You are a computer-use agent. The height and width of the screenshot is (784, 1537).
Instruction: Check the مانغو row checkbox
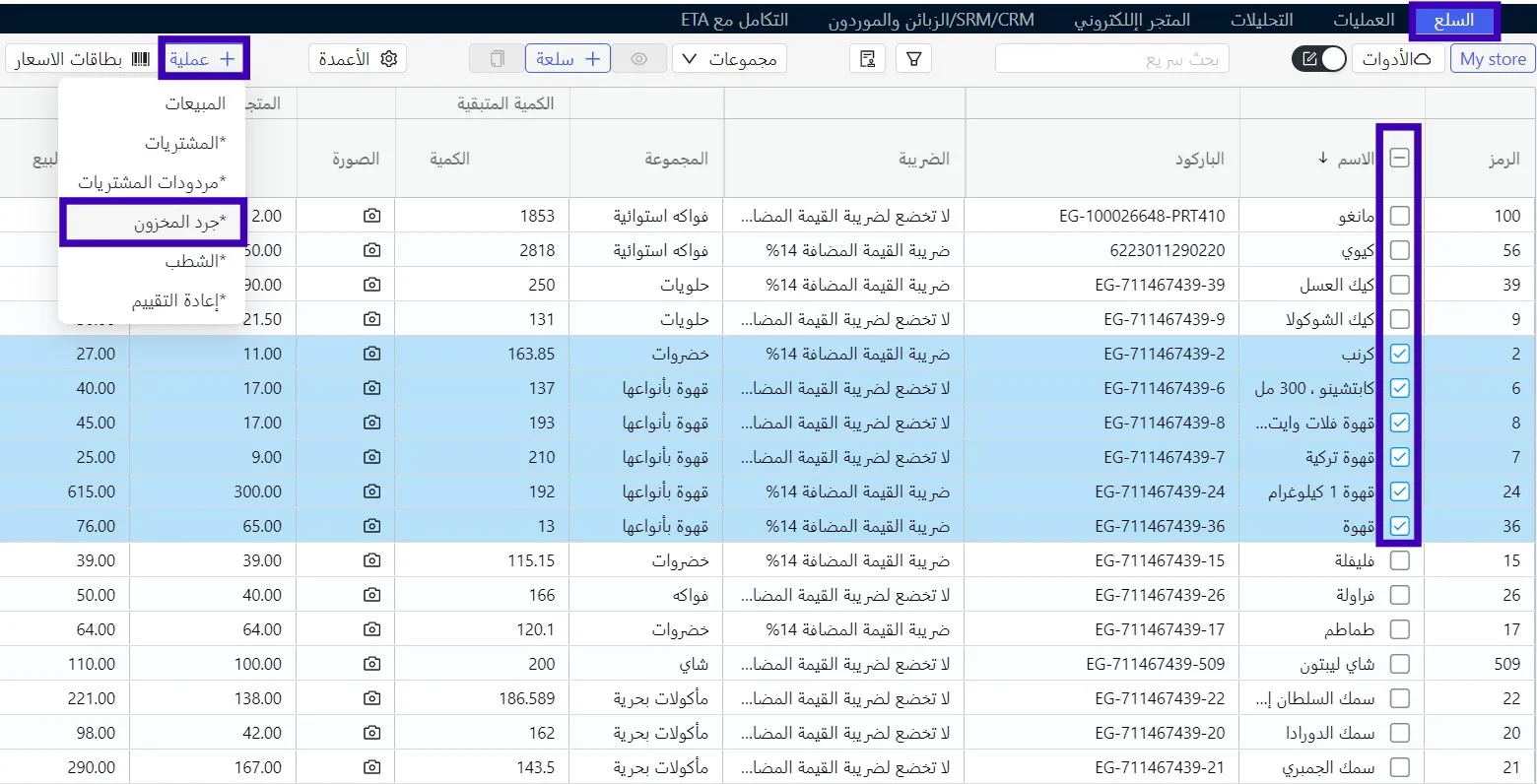[1399, 216]
